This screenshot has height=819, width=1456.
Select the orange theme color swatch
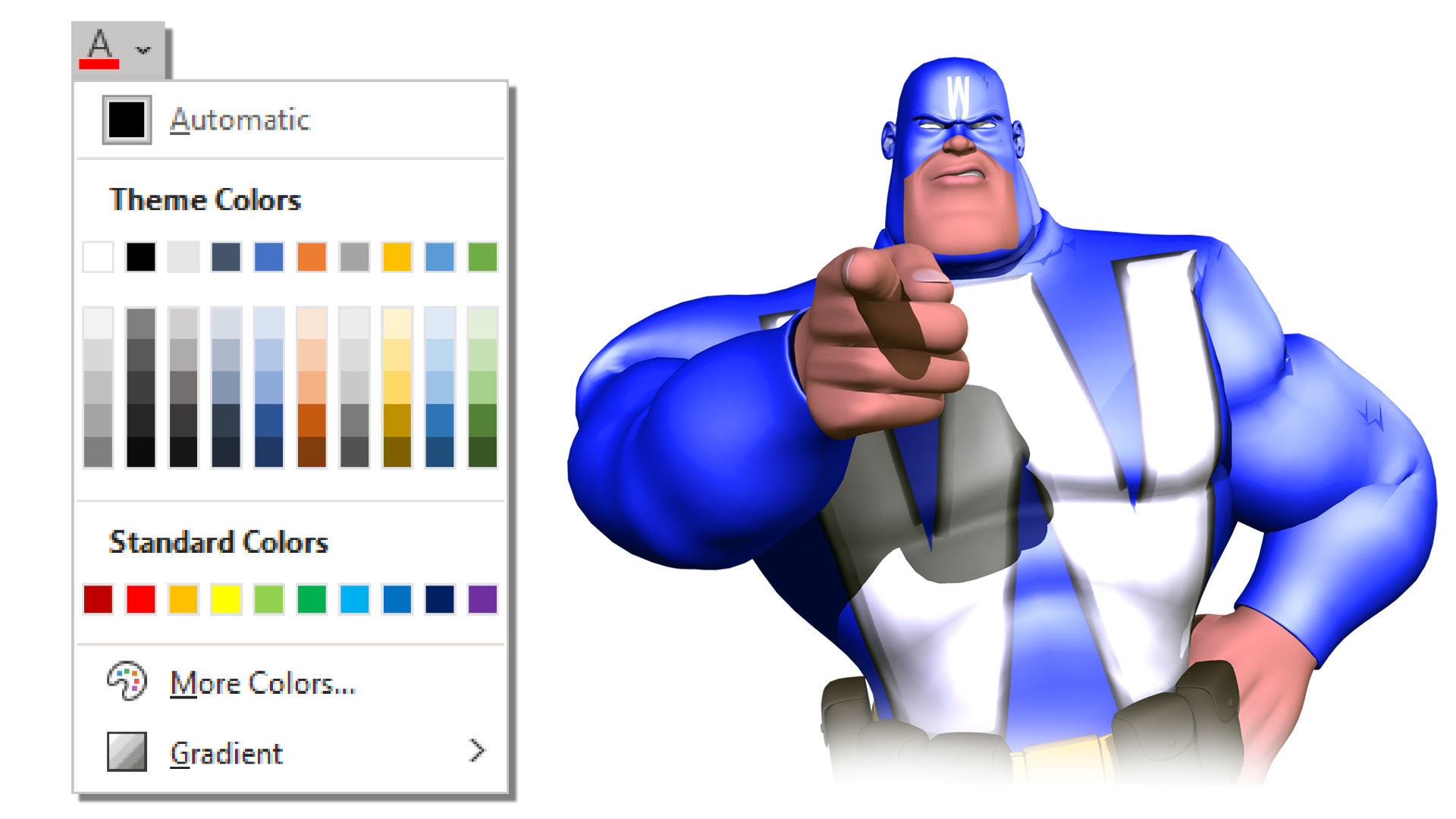[311, 257]
